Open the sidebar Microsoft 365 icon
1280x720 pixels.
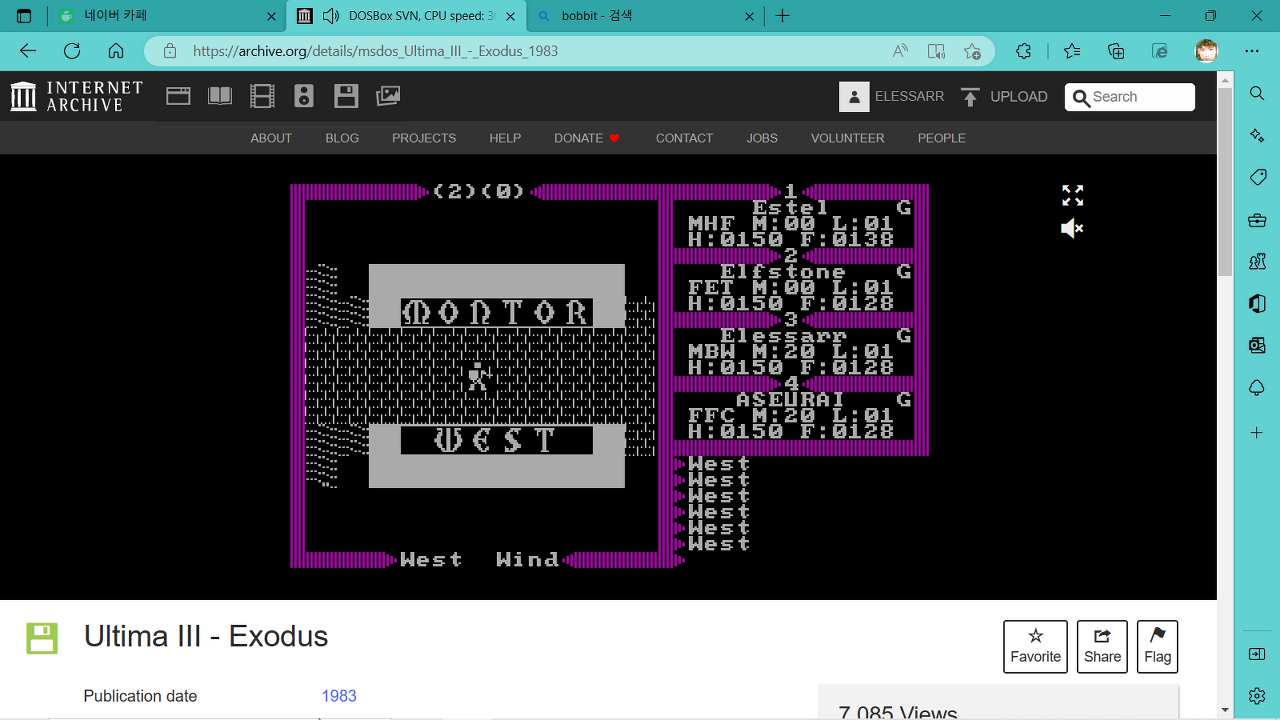click(1257, 304)
